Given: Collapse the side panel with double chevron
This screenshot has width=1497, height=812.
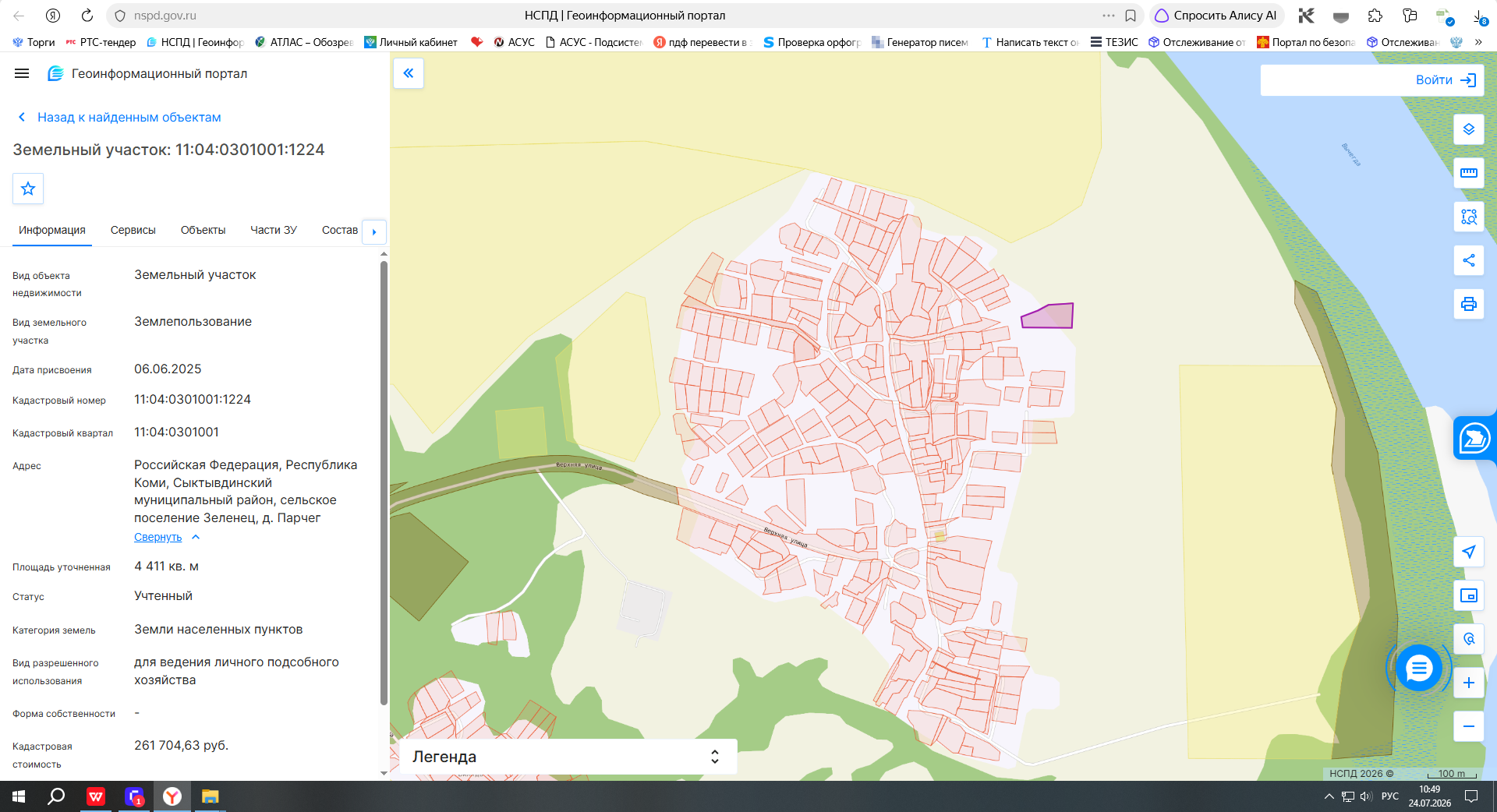Looking at the screenshot, I should pos(409,73).
